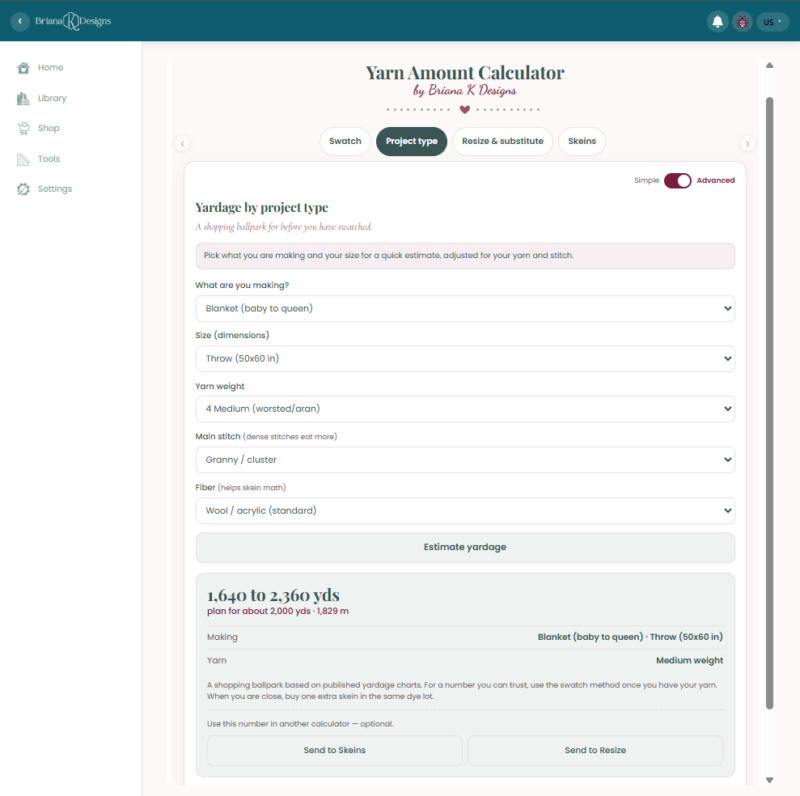800x796 pixels.
Task: Click the Send to Resize button
Action: [595, 751]
